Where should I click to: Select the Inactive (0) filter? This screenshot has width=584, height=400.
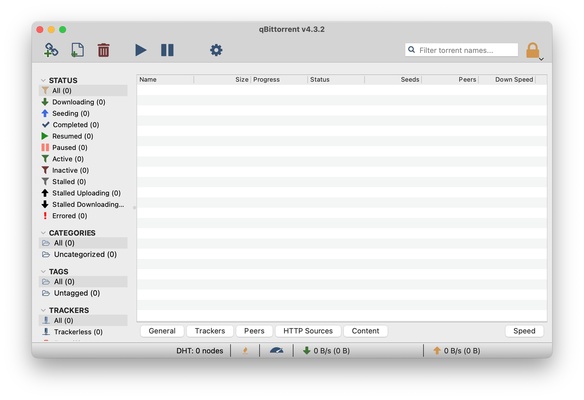[83, 170]
